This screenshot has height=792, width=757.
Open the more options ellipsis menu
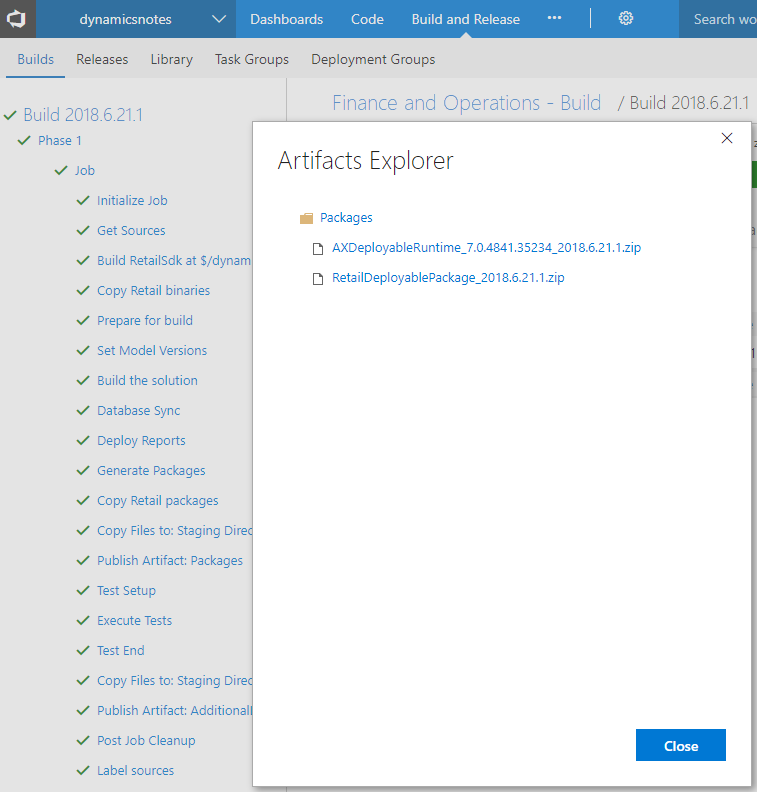554,19
